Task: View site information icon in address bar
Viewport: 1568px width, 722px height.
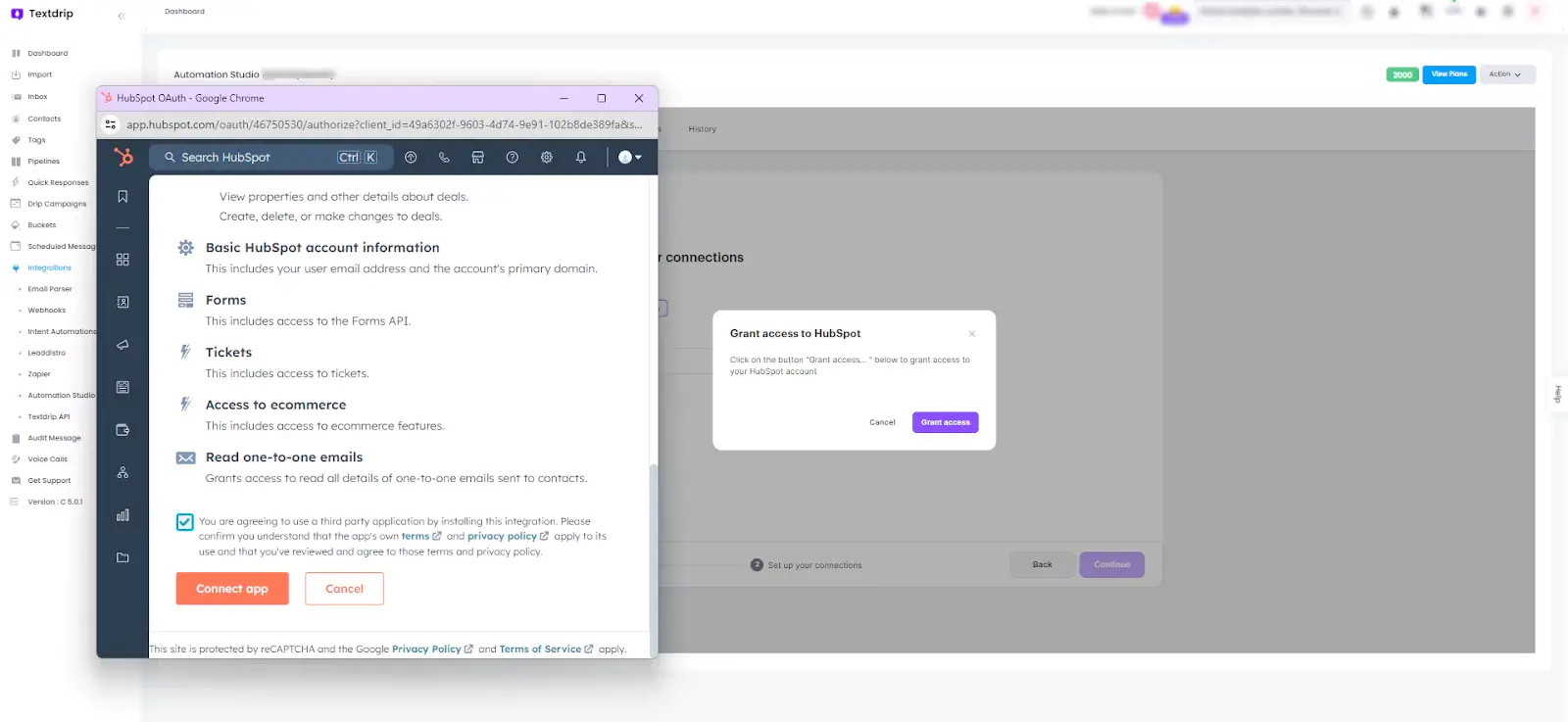Action: click(x=111, y=124)
